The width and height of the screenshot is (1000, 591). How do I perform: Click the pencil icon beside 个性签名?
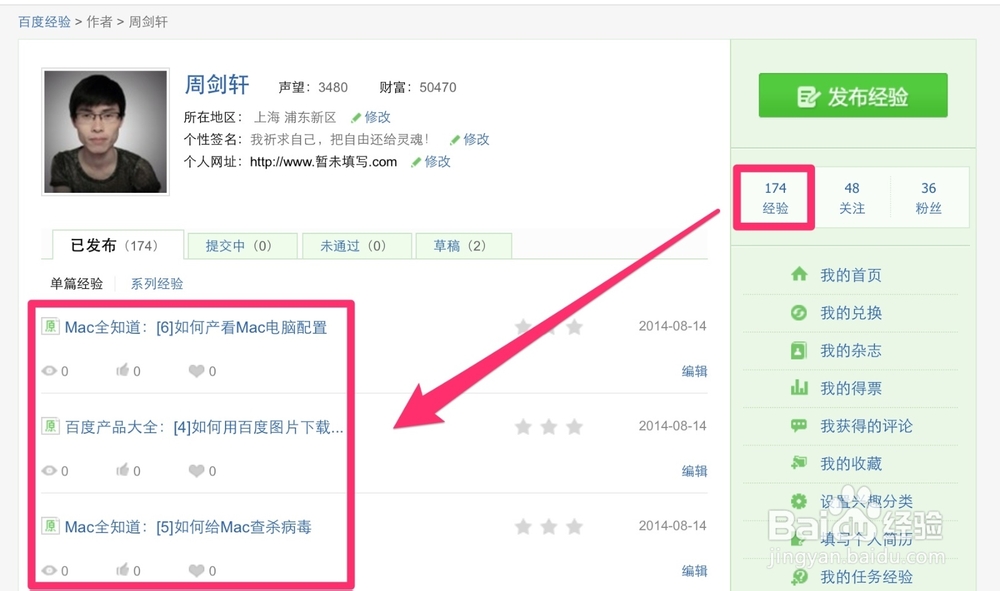[455, 140]
